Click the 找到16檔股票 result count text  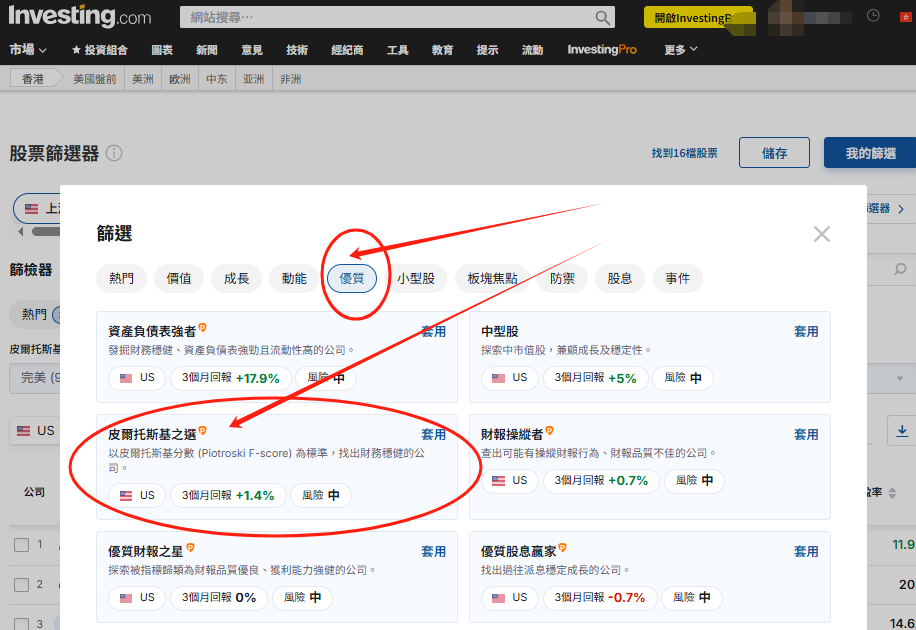[685, 153]
